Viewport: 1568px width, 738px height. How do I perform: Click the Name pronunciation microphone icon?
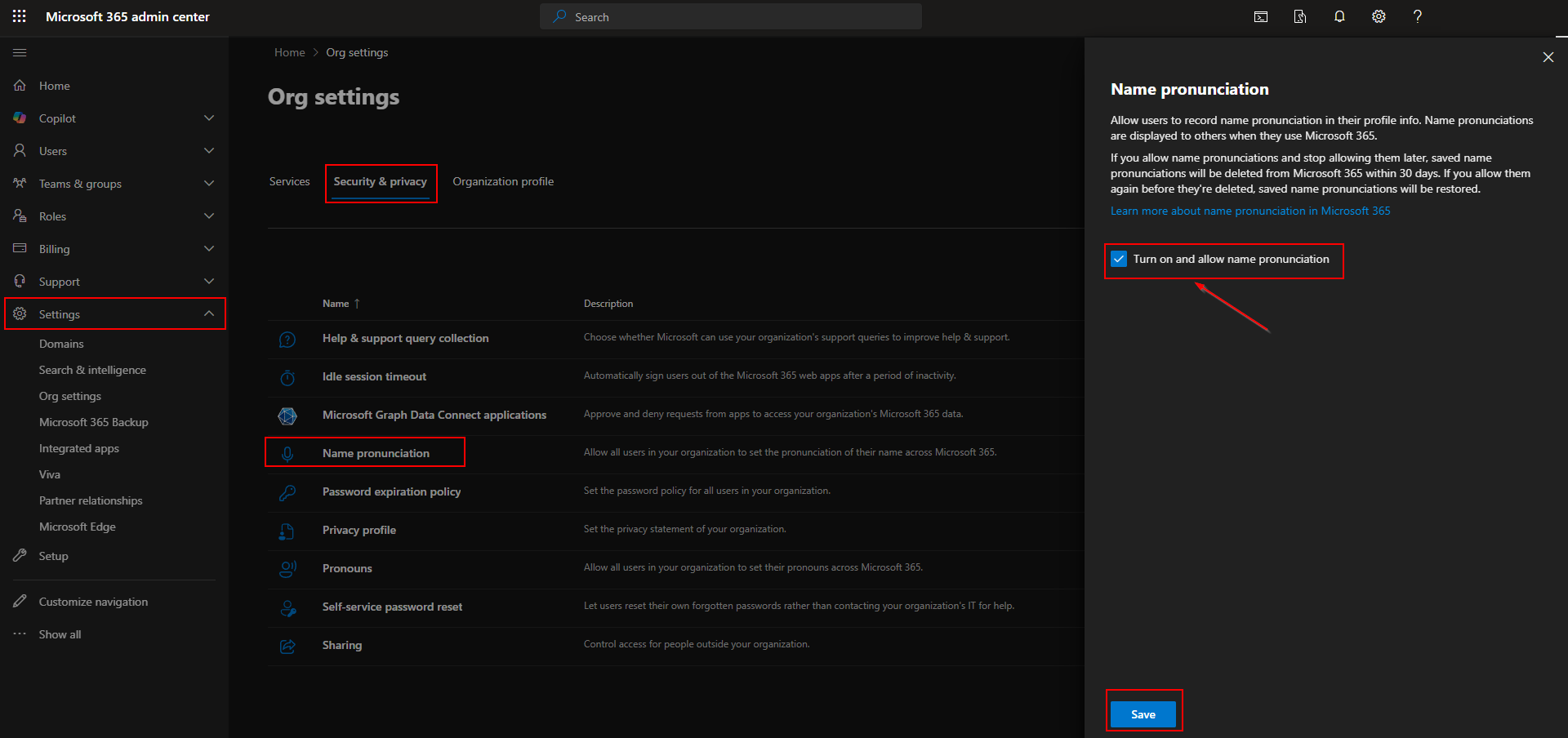(x=287, y=454)
